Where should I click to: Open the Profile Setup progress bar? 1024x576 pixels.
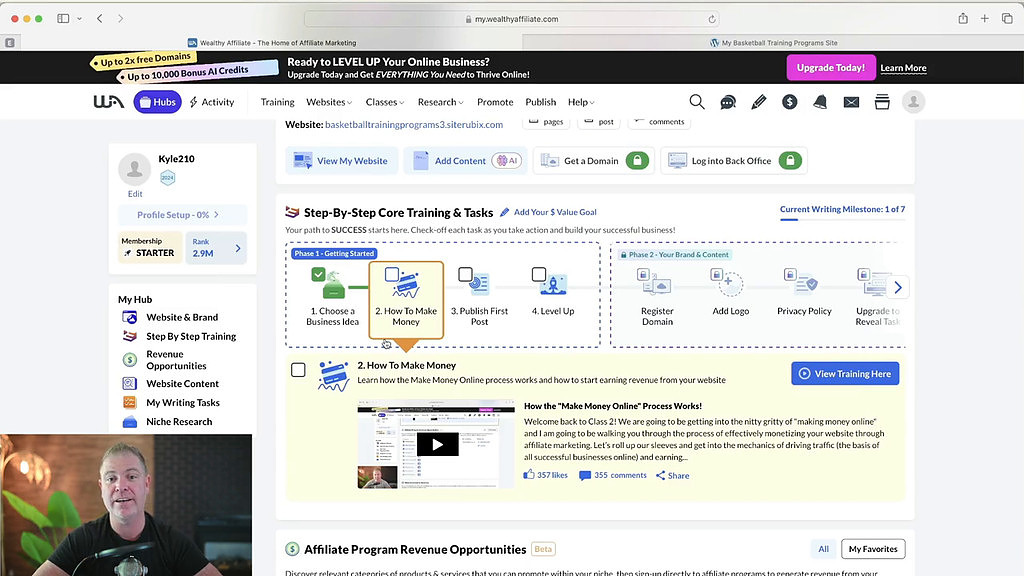click(181, 214)
